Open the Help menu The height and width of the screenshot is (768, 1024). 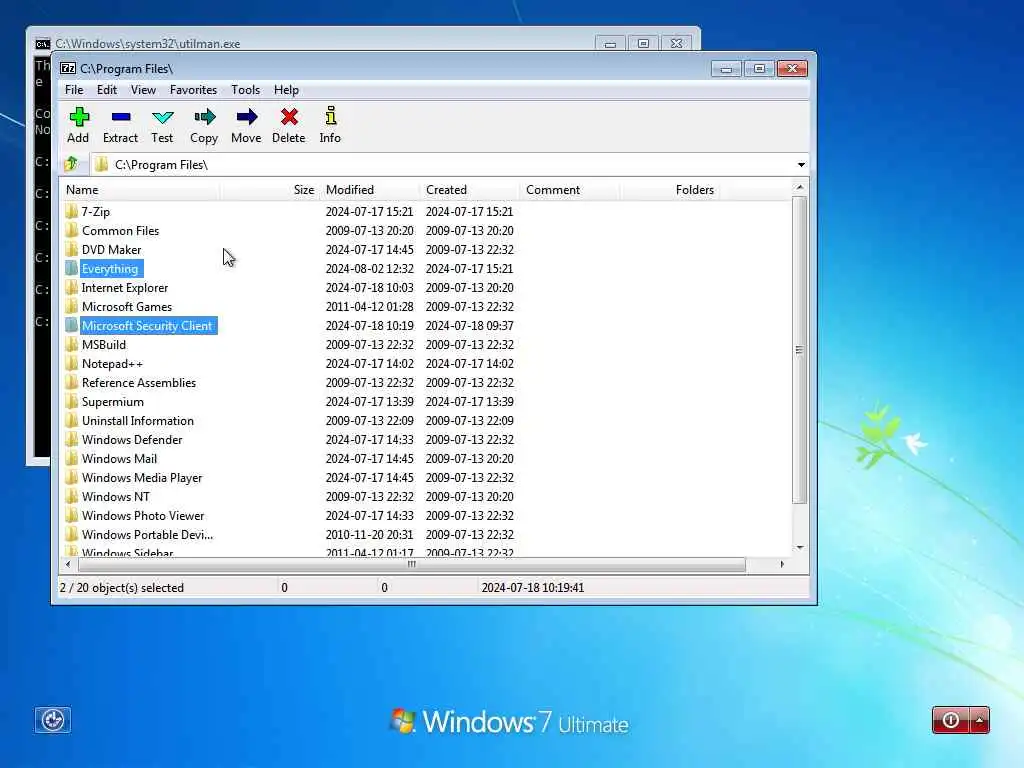coord(286,89)
